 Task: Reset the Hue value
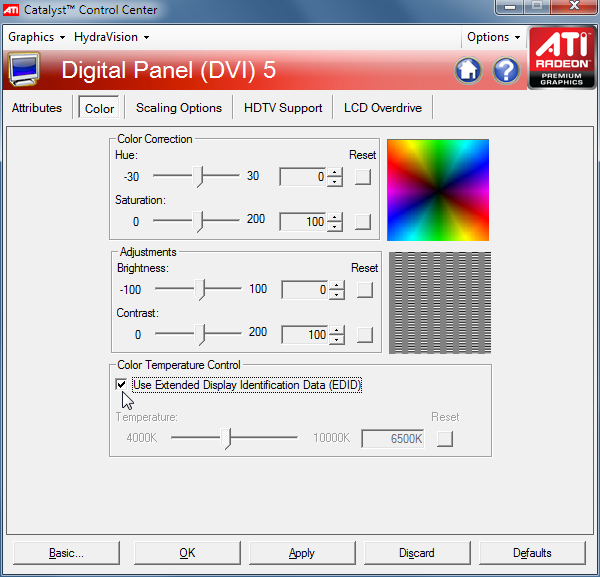362,177
